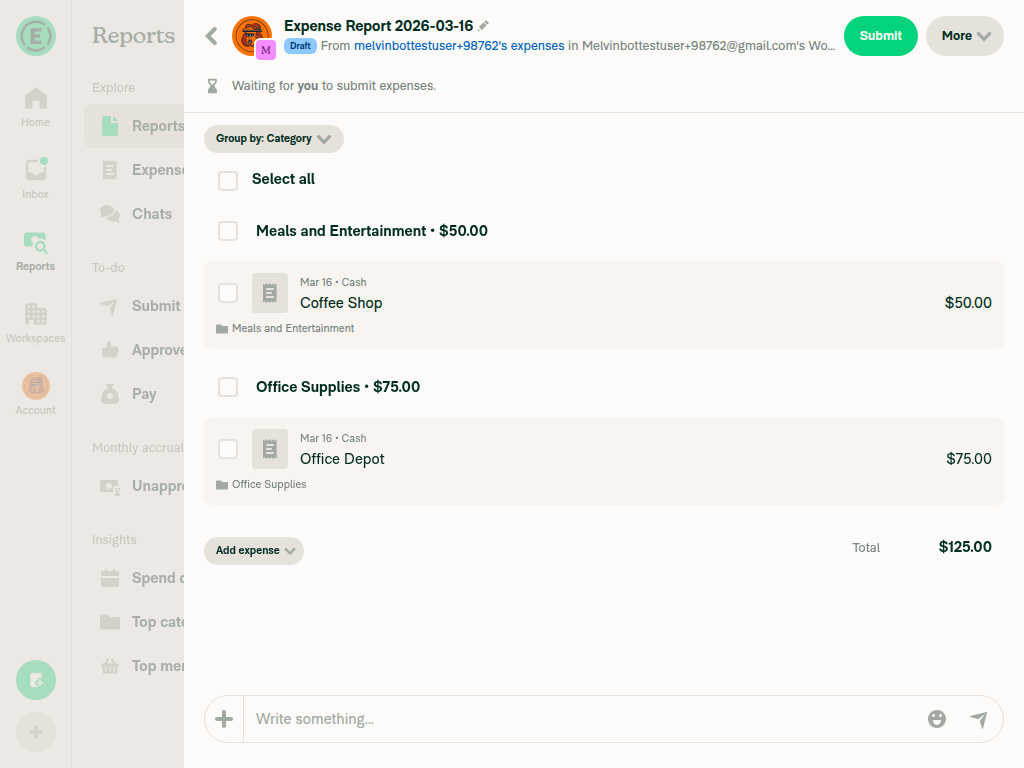This screenshot has width=1024, height=768.
Task: Open the Inbox from the left sidebar
Action: tap(35, 177)
